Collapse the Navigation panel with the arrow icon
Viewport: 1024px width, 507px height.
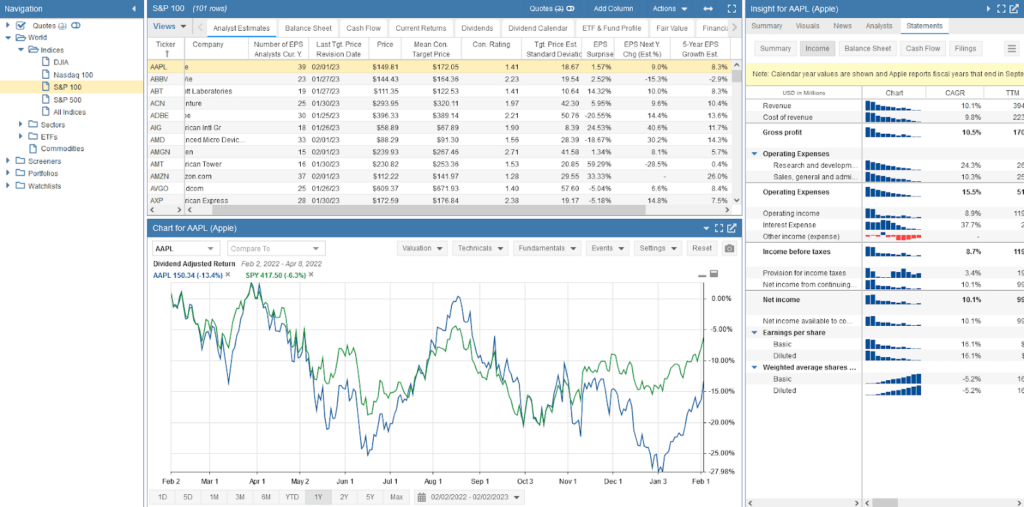134,9
